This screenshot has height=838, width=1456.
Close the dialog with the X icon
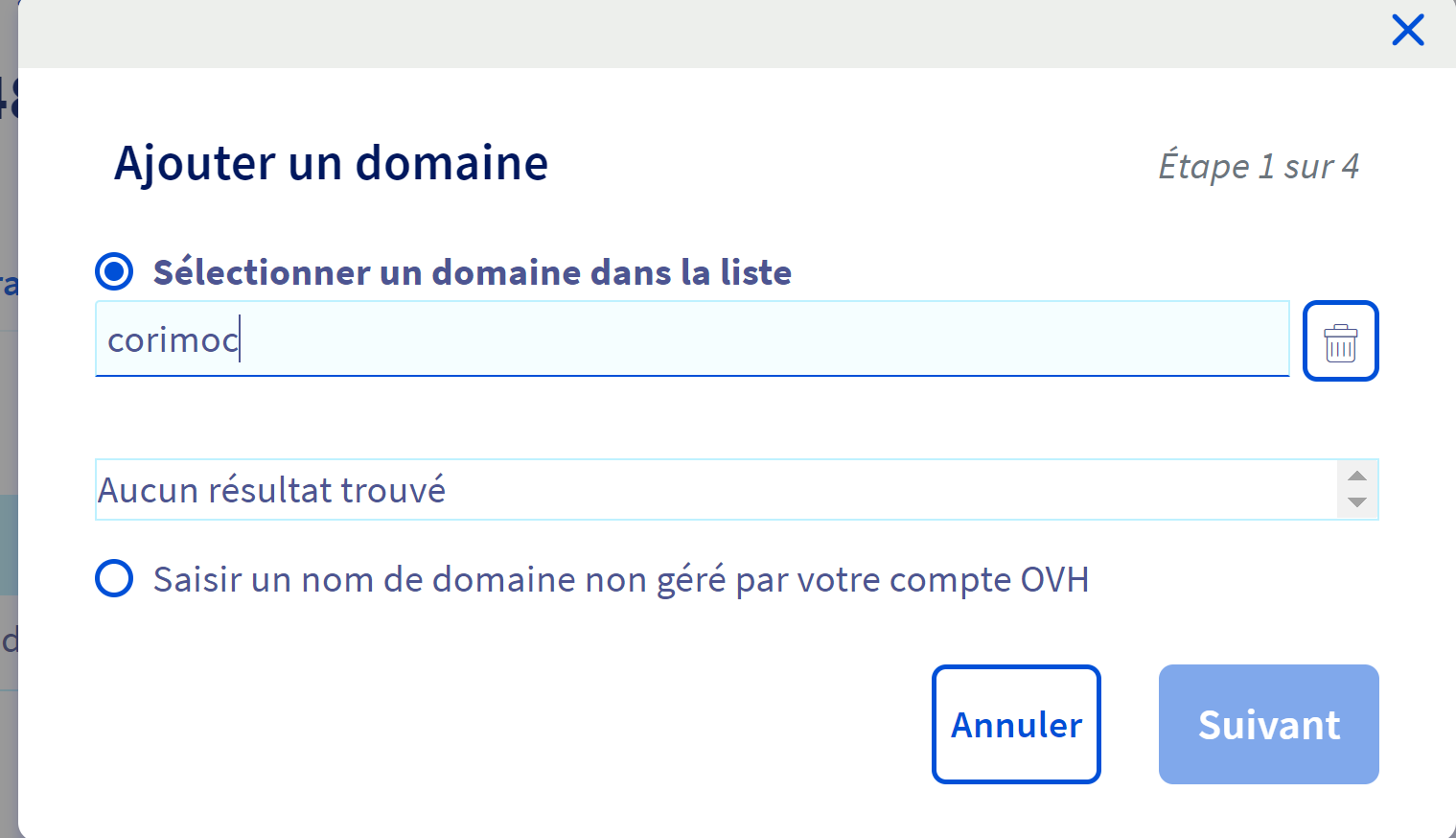coord(1407,31)
